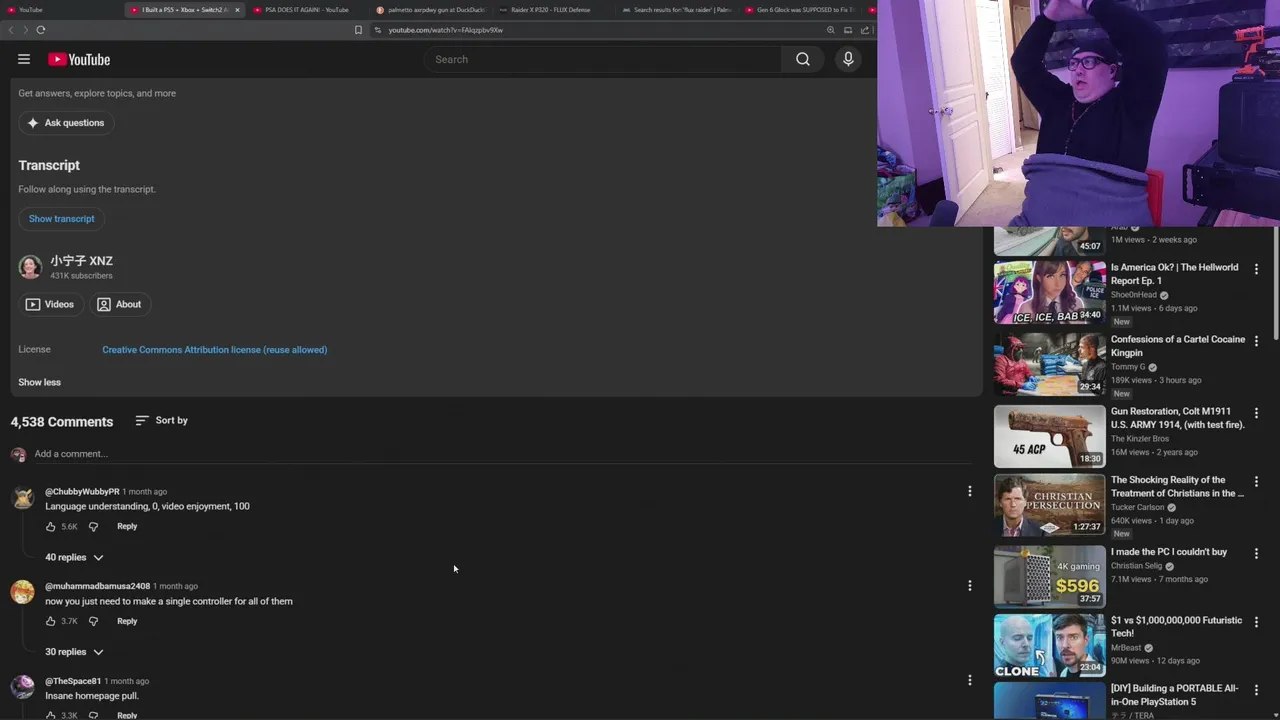This screenshot has height=720, width=1280.
Task: Open more options for Cartel Cocaine Kingpin video
Action: pos(1256,341)
